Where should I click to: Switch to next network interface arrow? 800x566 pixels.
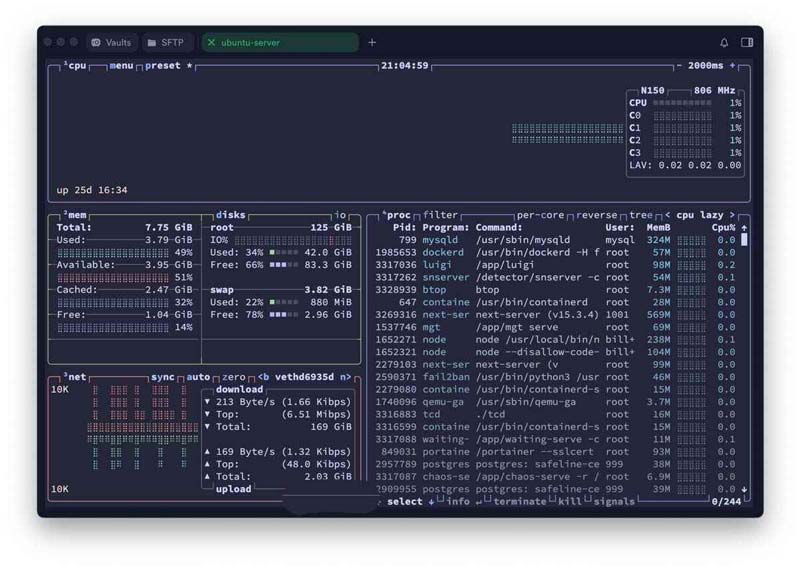pyautogui.click(x=346, y=377)
